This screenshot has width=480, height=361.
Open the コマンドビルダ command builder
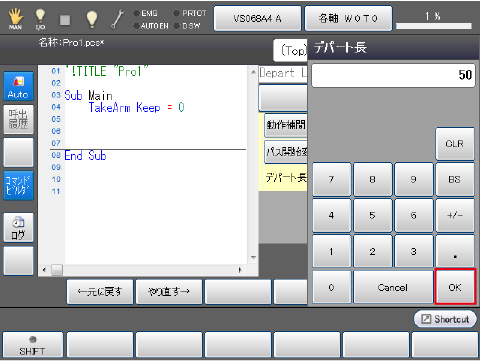18,185
